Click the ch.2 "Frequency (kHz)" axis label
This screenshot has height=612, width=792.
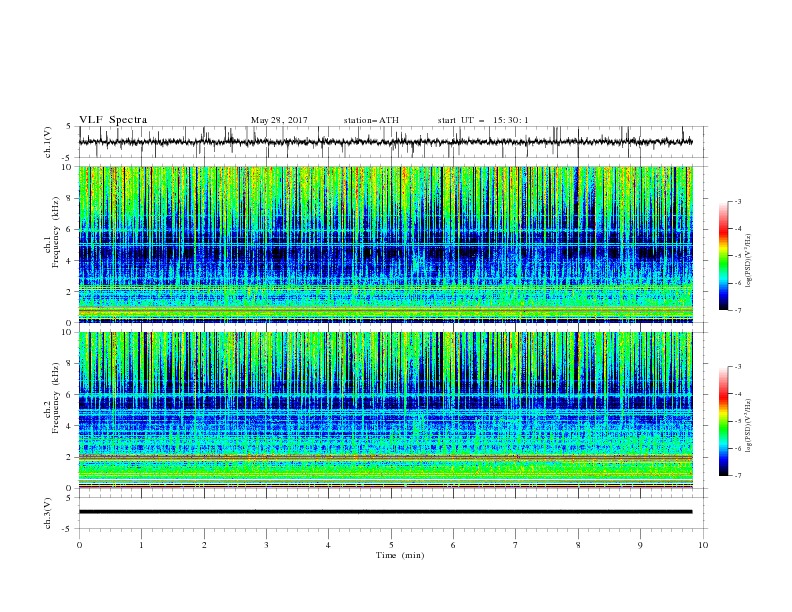pos(56,398)
